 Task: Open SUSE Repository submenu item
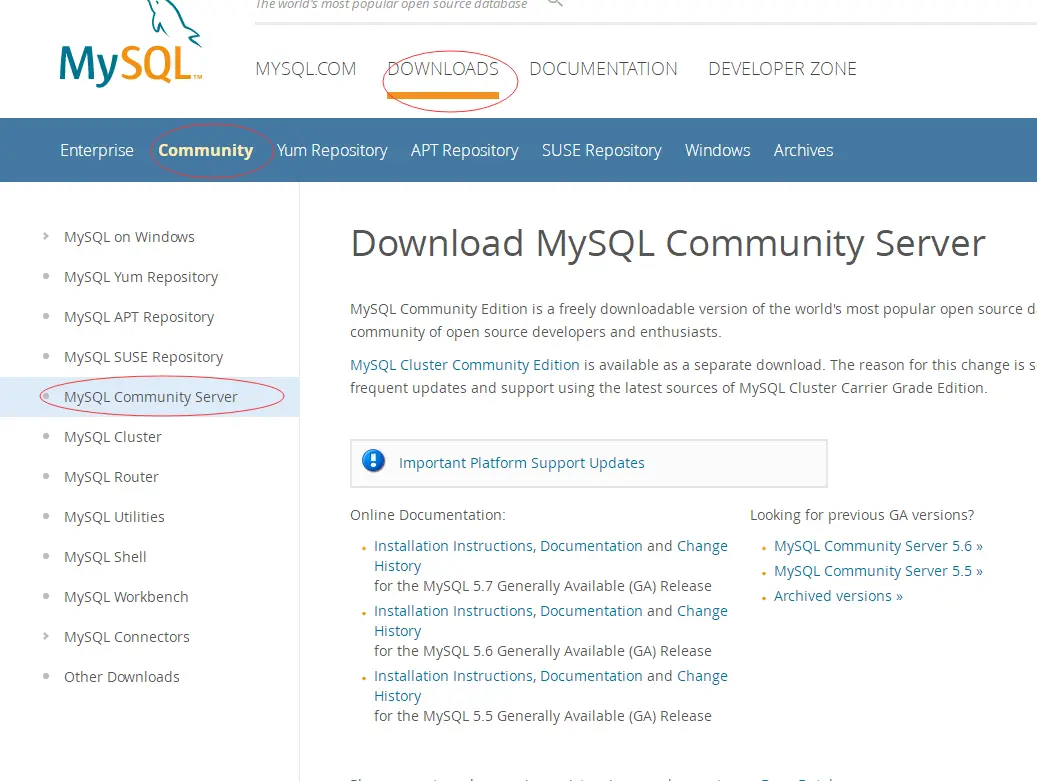point(602,151)
